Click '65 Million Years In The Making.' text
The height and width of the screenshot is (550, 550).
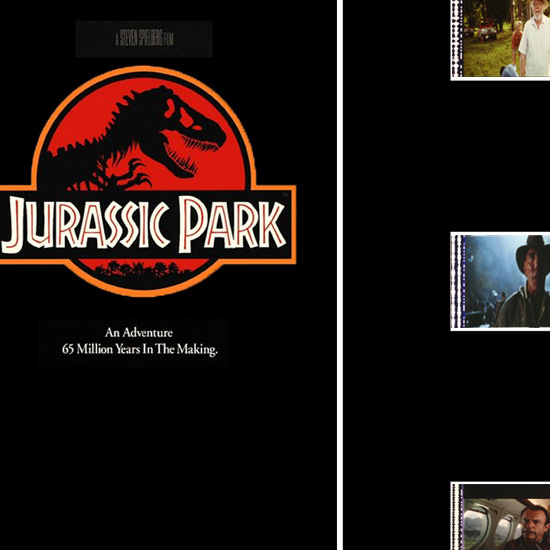140,349
